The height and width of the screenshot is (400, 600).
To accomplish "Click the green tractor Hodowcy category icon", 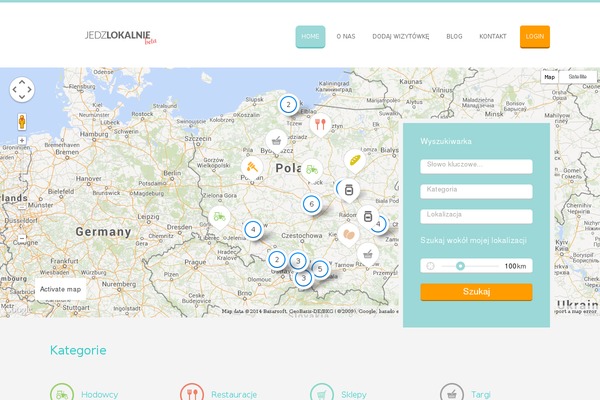I will coord(62,392).
